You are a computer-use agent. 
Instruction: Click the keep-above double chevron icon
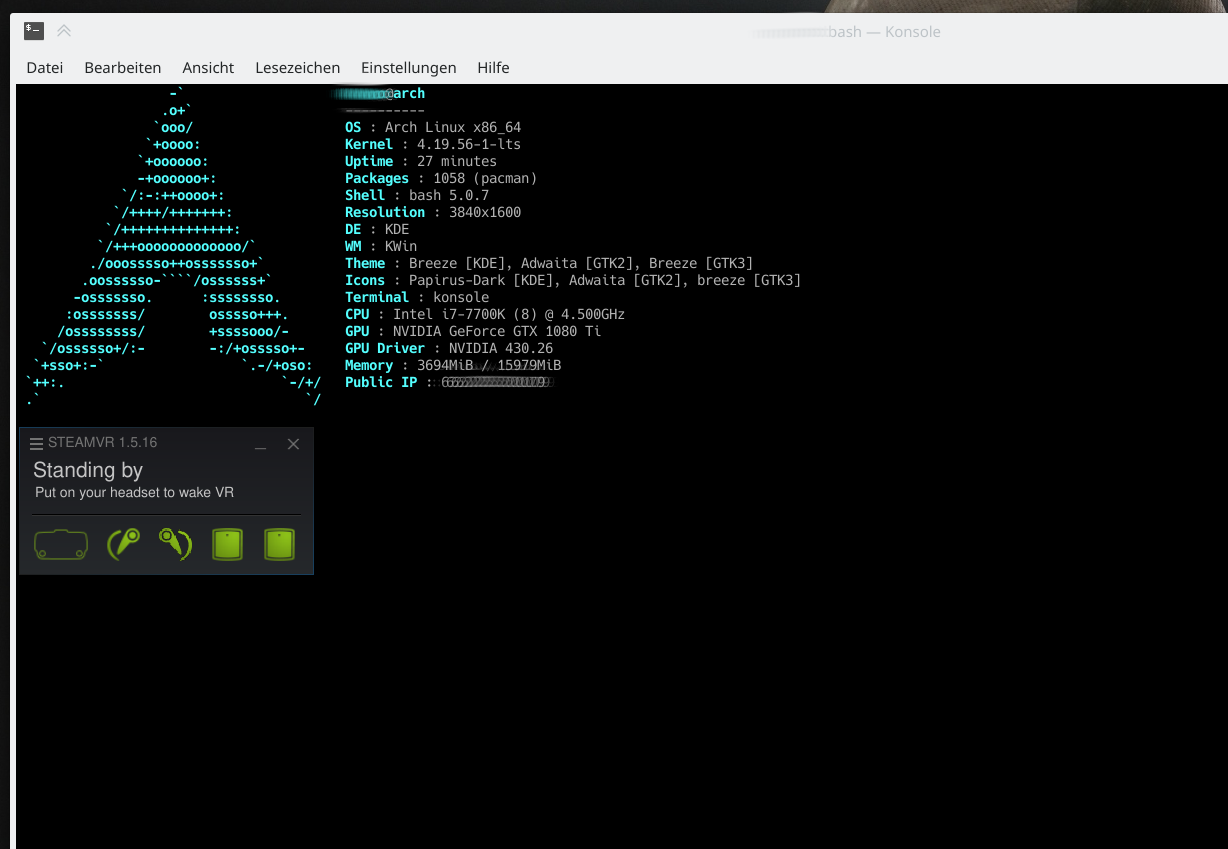[x=64, y=31]
